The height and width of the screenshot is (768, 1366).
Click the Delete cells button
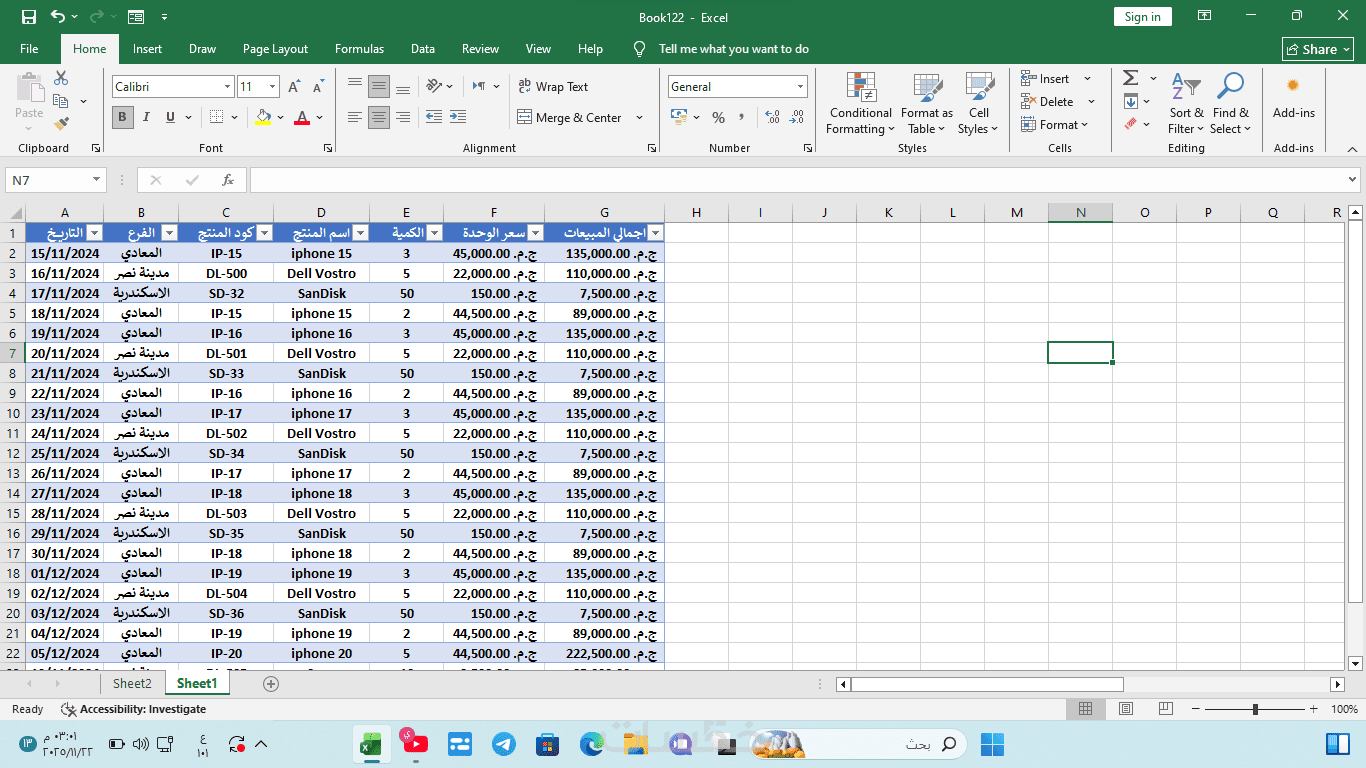(1048, 101)
